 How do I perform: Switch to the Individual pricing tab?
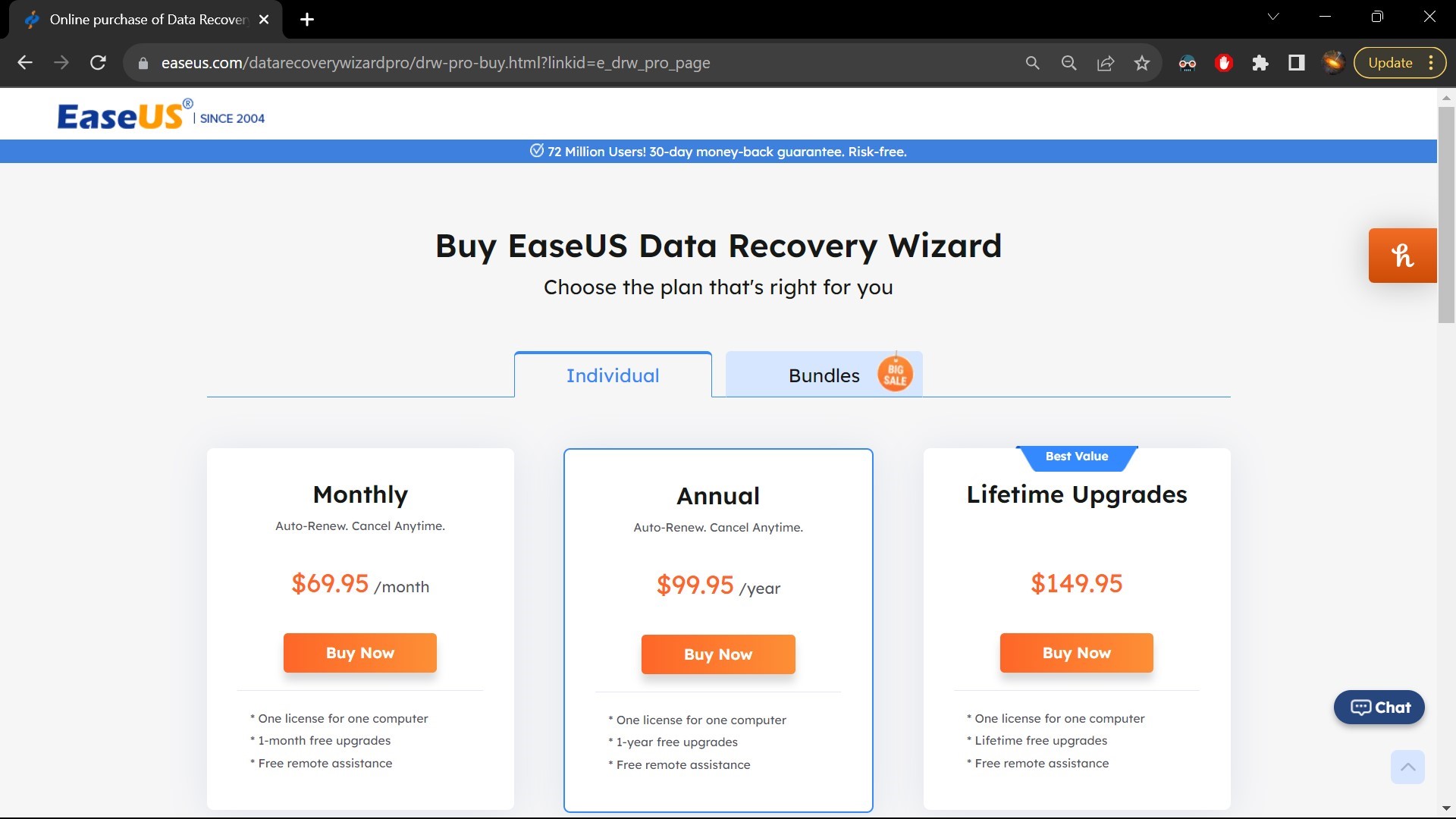[x=612, y=375]
